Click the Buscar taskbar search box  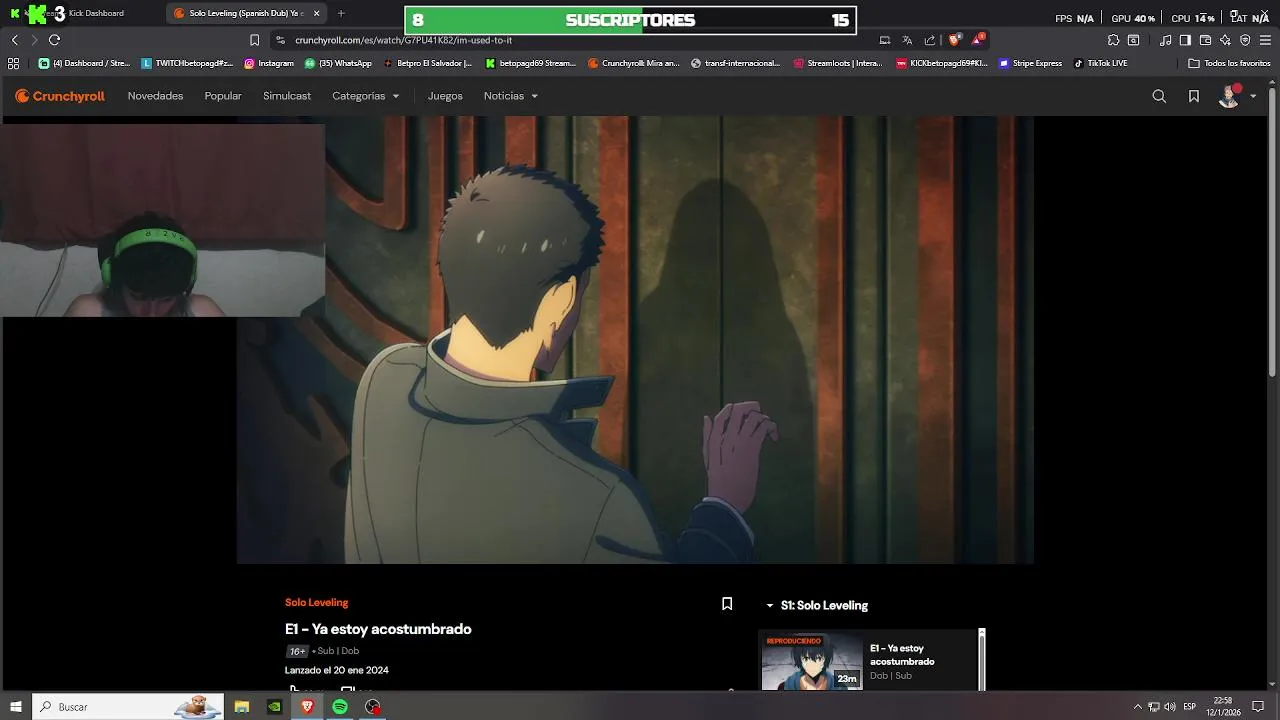pos(128,706)
